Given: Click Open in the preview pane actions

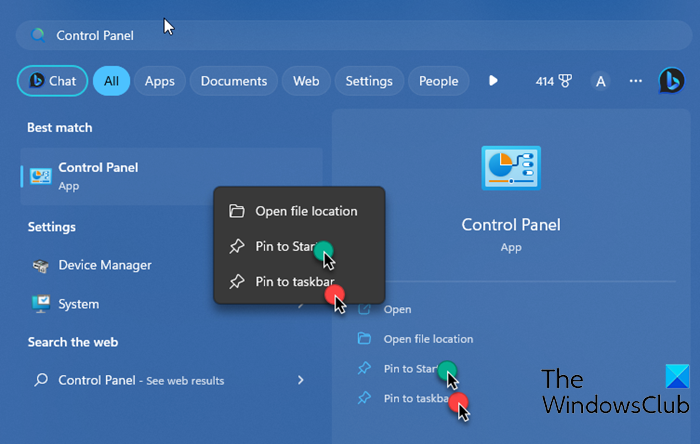Looking at the screenshot, I should [x=397, y=309].
